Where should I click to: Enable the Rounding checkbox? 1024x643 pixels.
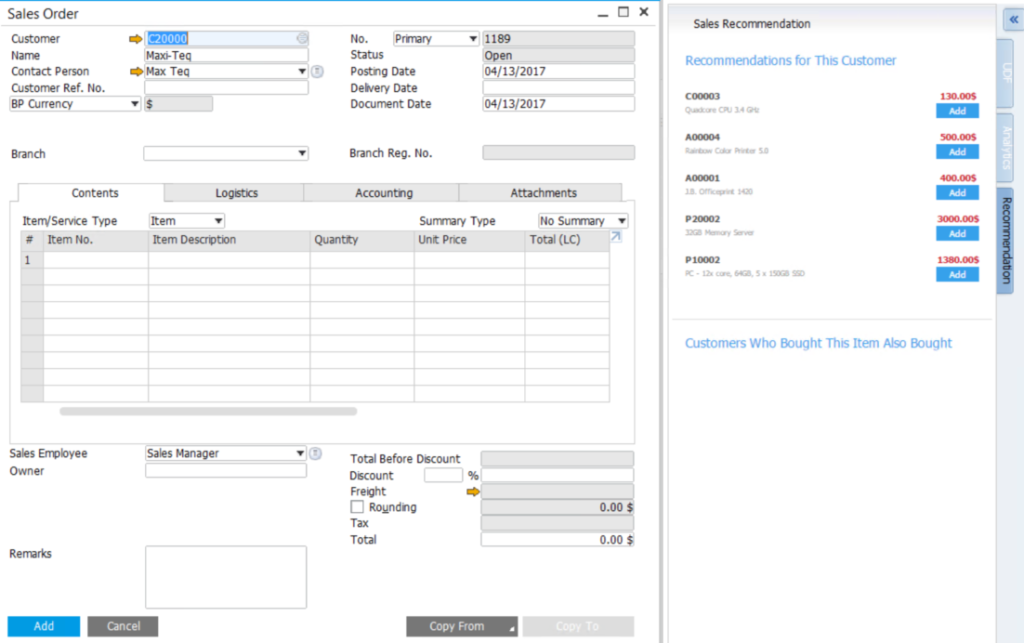tap(357, 507)
